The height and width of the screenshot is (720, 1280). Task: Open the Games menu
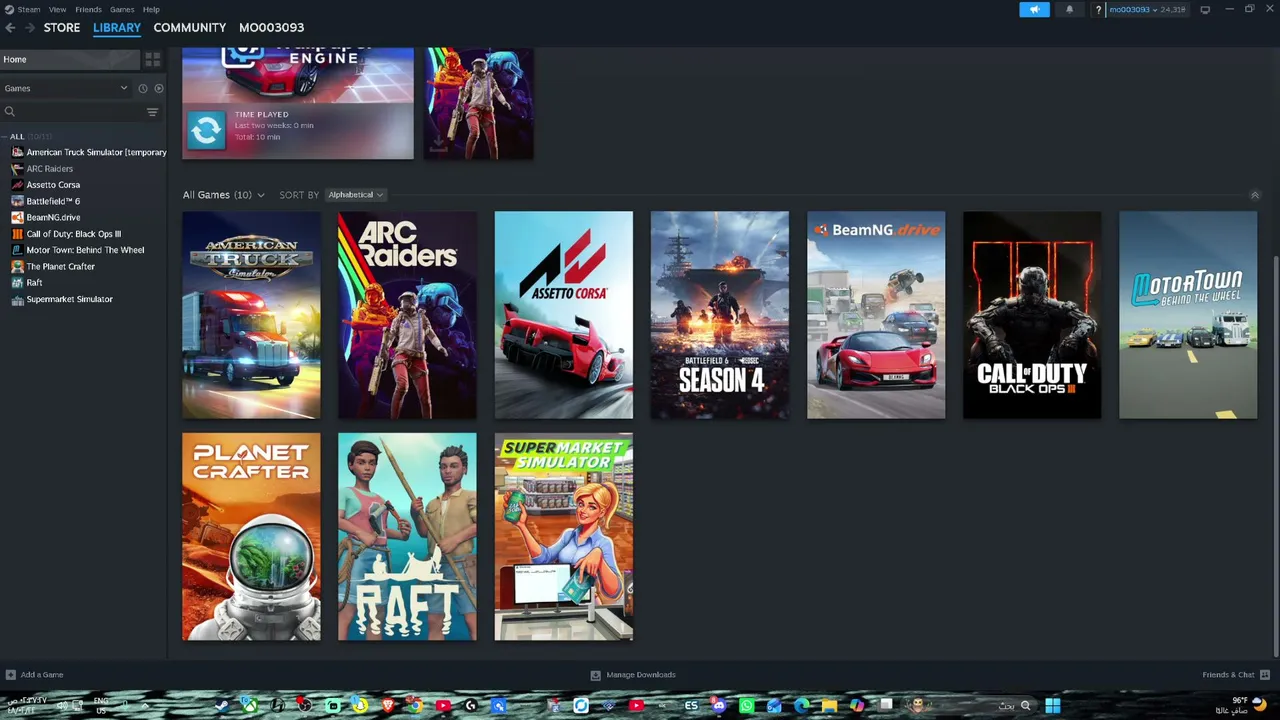122,10
